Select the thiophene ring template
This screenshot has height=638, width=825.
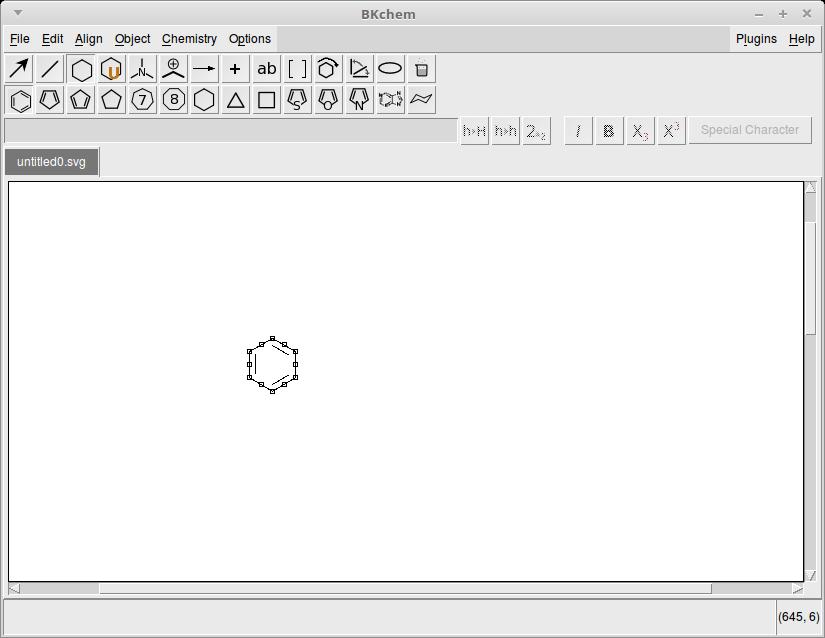coord(297,100)
